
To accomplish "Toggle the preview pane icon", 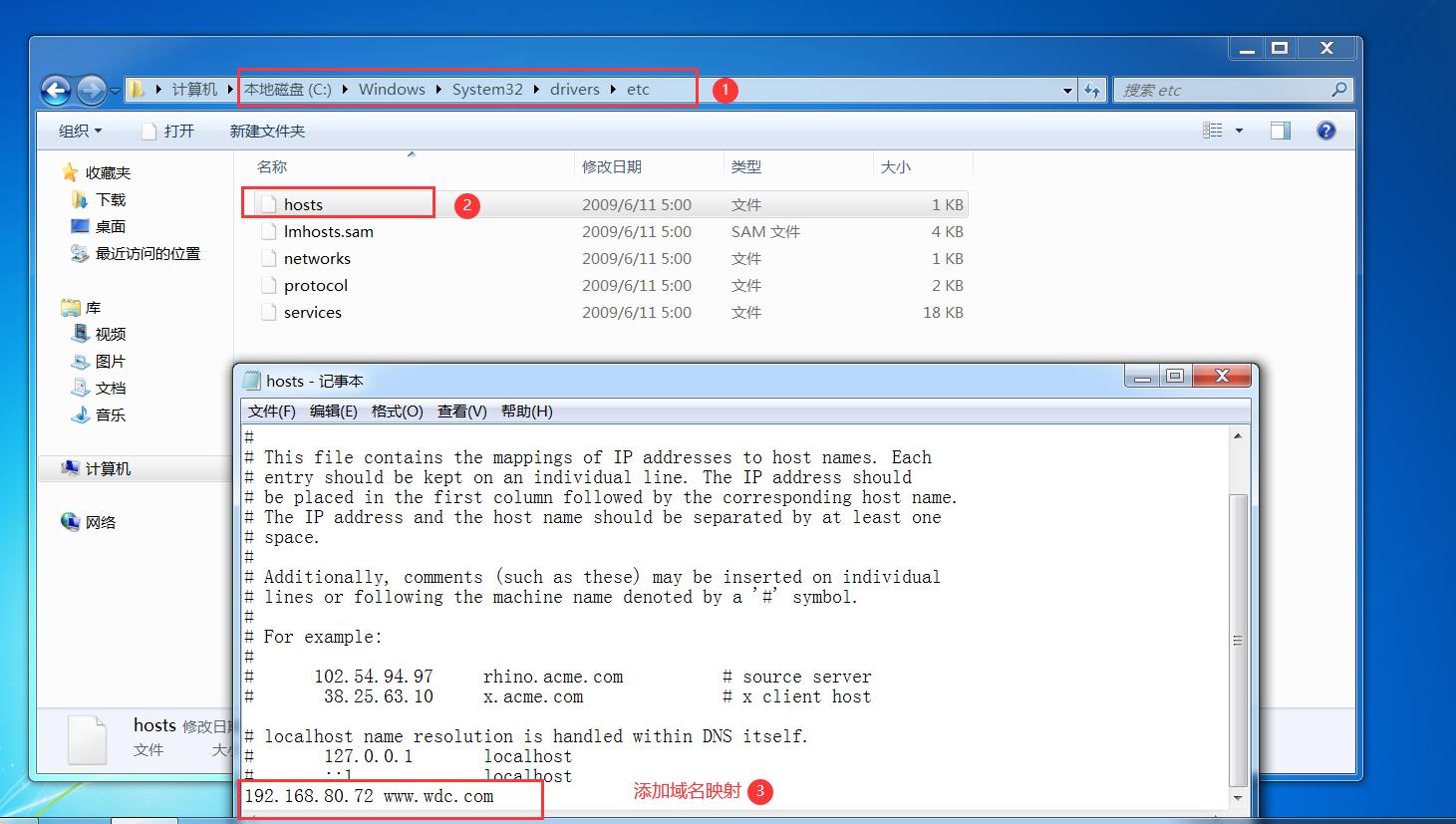I will [x=1281, y=131].
